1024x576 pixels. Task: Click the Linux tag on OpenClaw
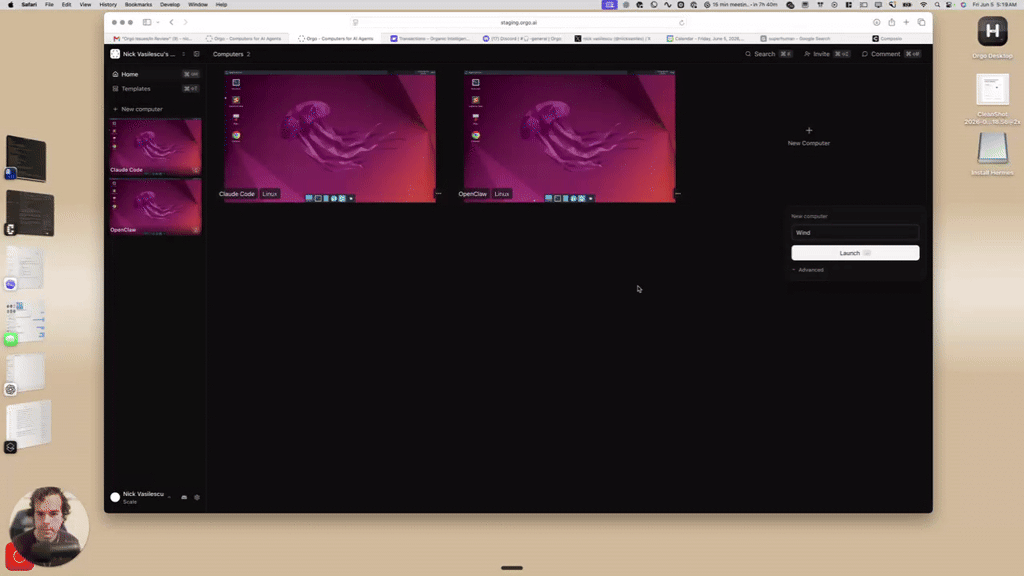click(502, 194)
